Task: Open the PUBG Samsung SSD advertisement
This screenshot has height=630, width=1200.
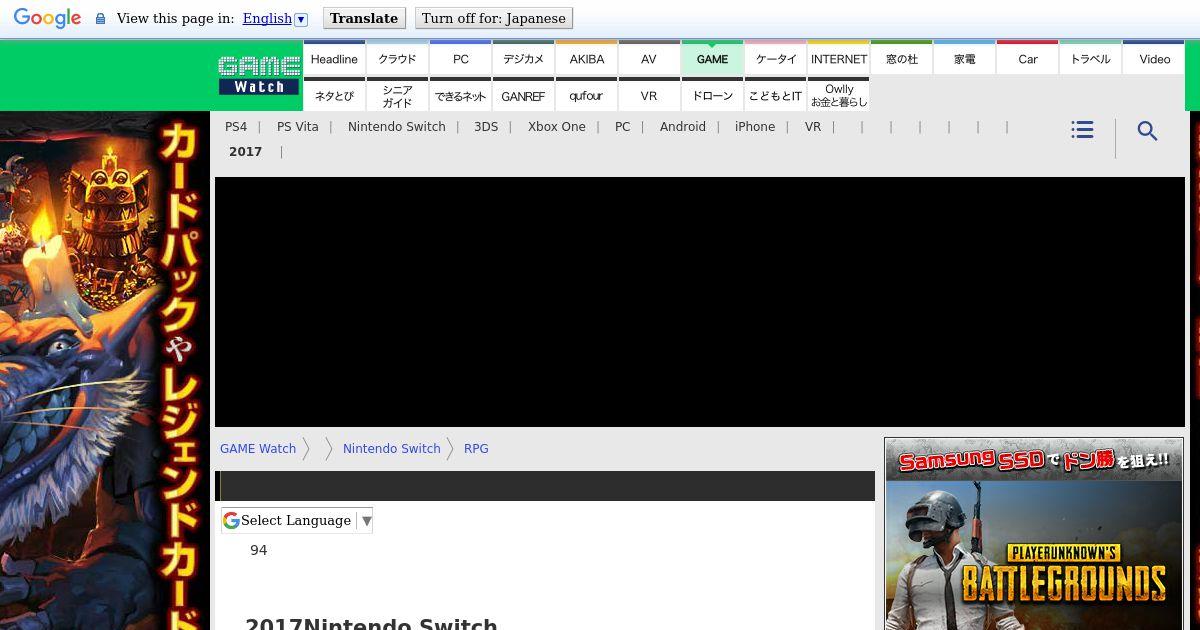Action: (1034, 534)
